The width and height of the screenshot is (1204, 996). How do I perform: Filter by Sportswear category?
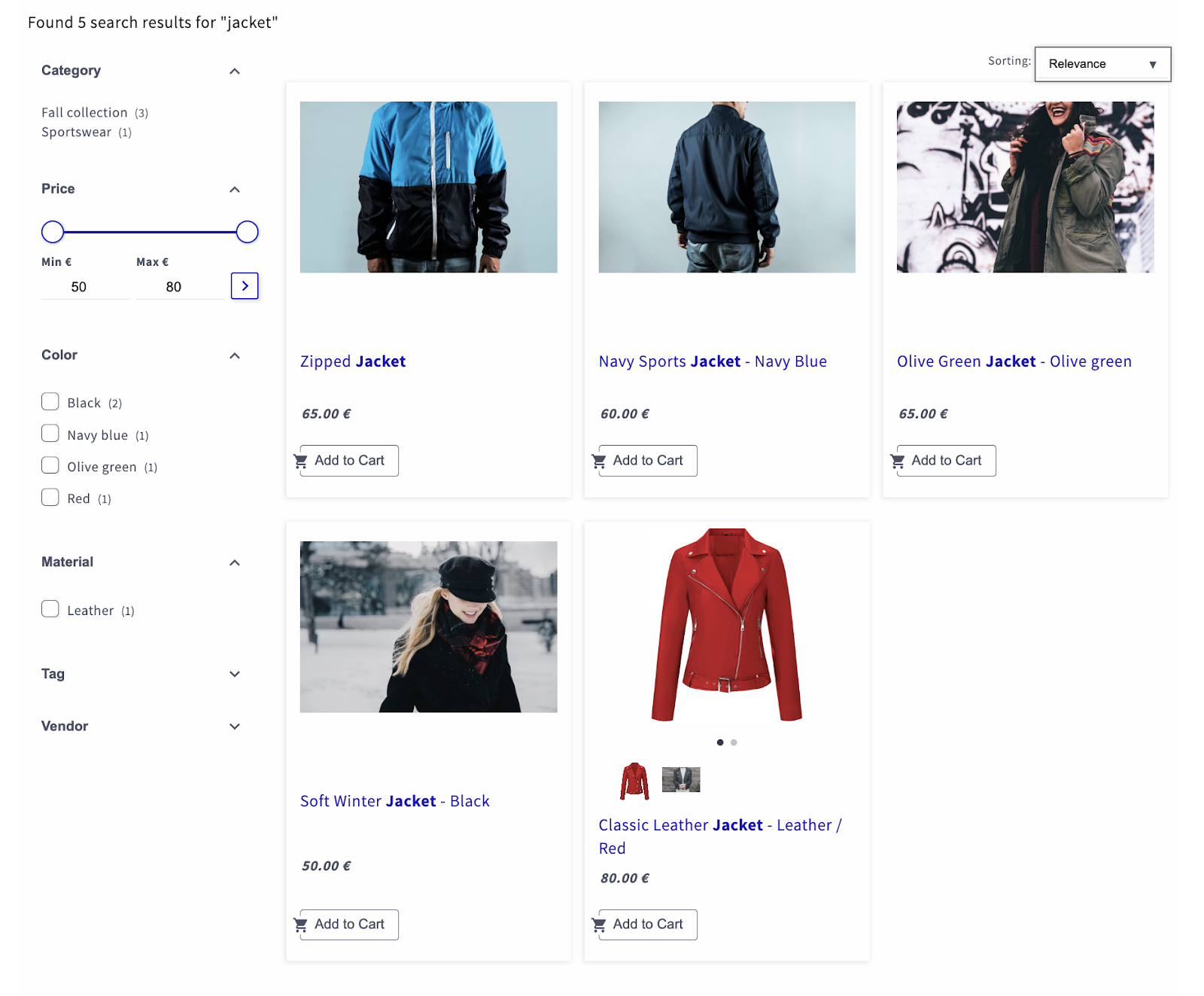(x=87, y=132)
